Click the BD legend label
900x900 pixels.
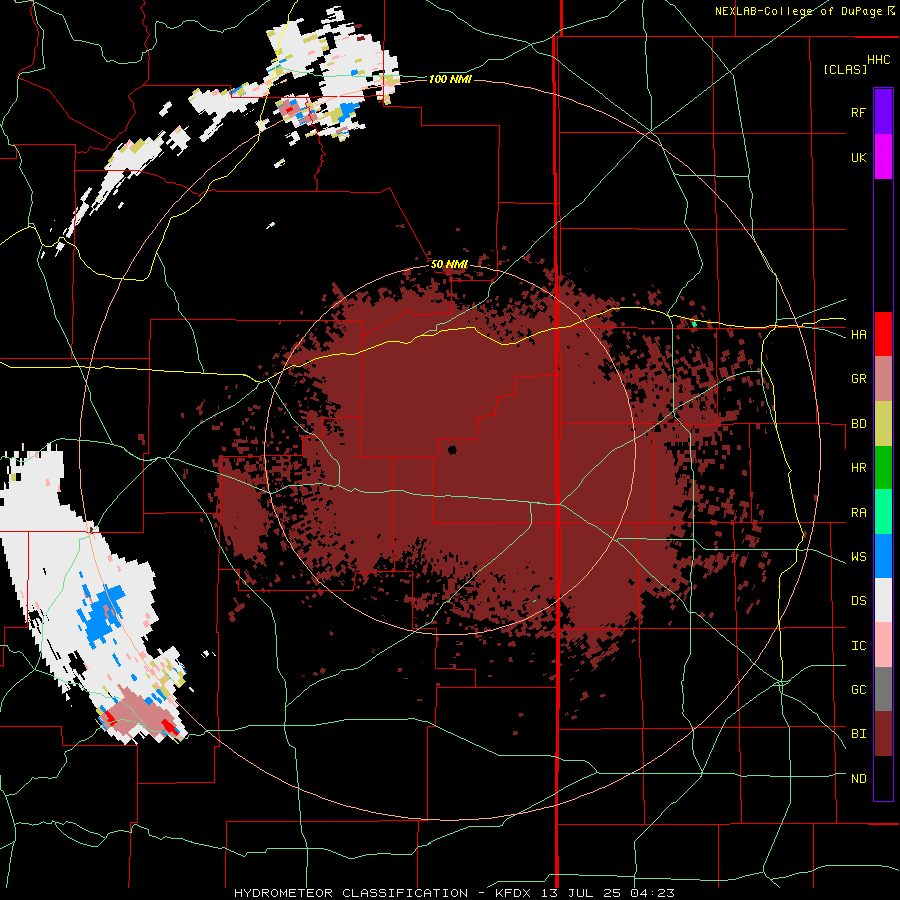click(858, 424)
